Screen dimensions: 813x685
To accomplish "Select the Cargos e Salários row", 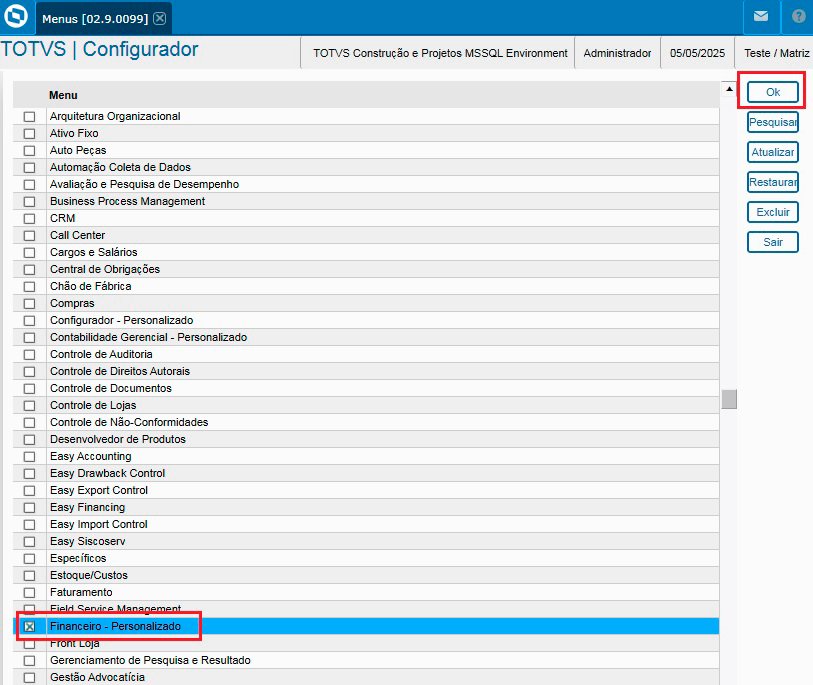I will click(x=366, y=253).
